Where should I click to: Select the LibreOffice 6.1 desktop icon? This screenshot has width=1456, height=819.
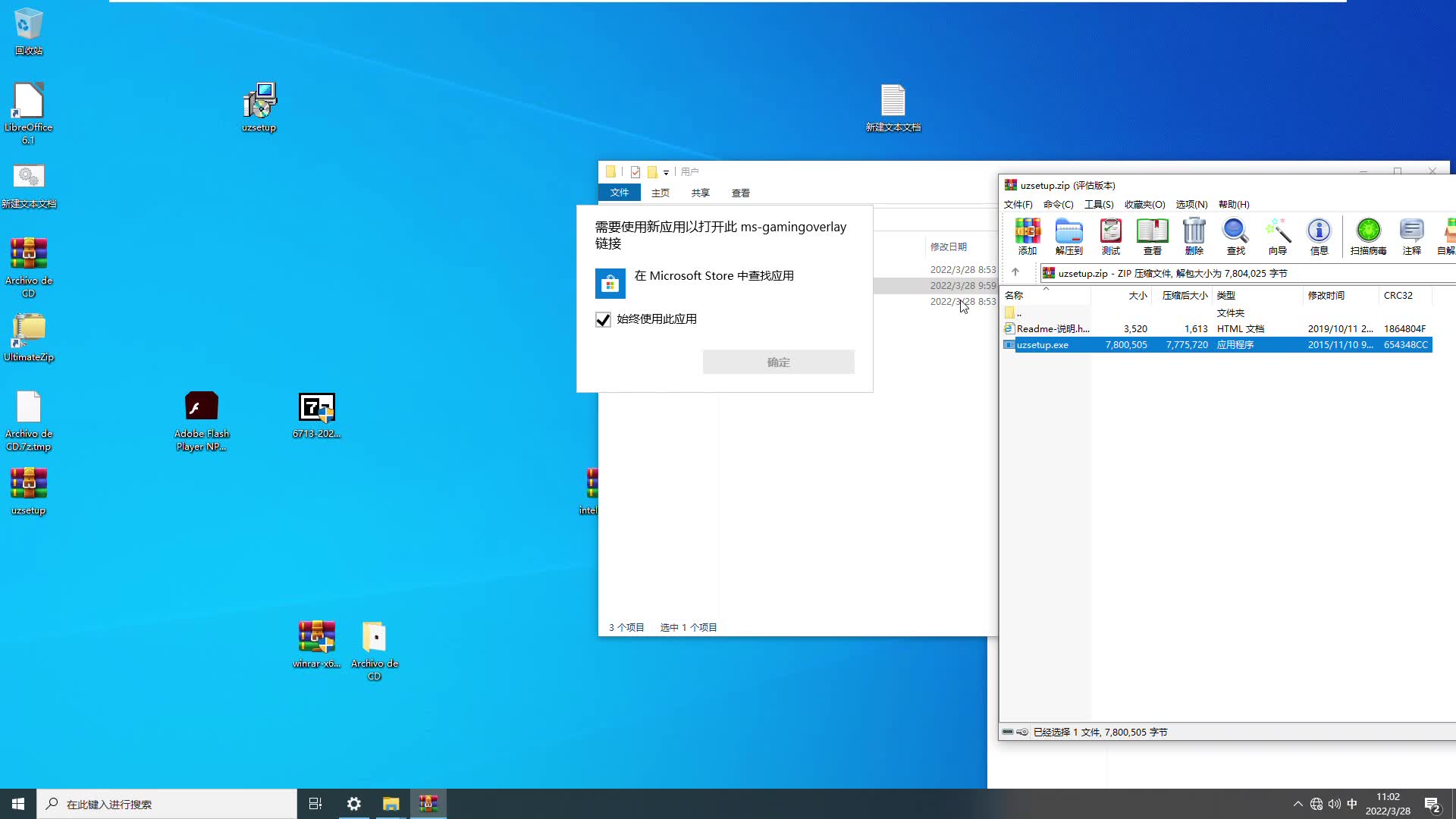click(x=28, y=114)
